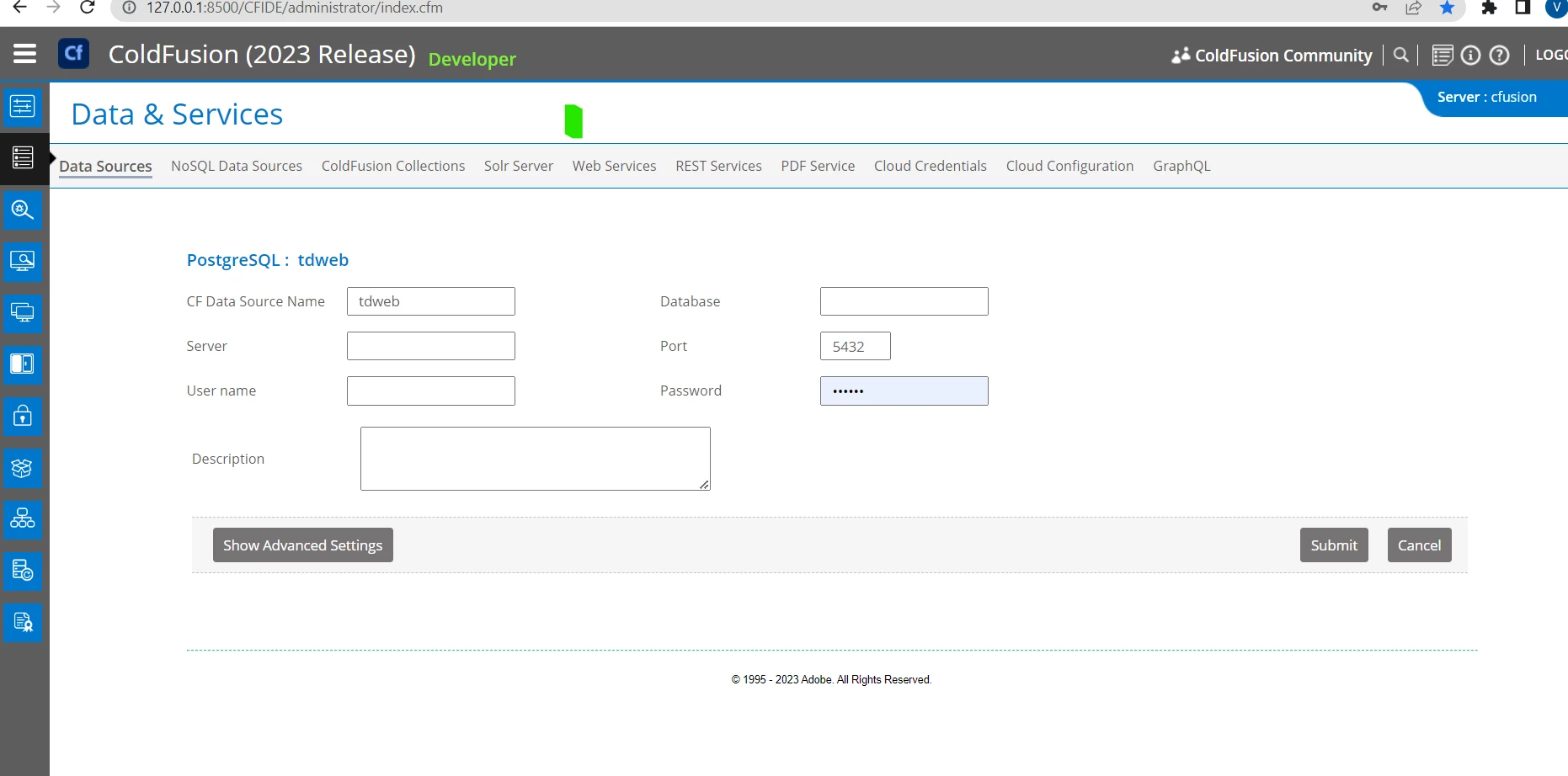
Task: Open the hamburger navigation menu
Action: pos(24,54)
